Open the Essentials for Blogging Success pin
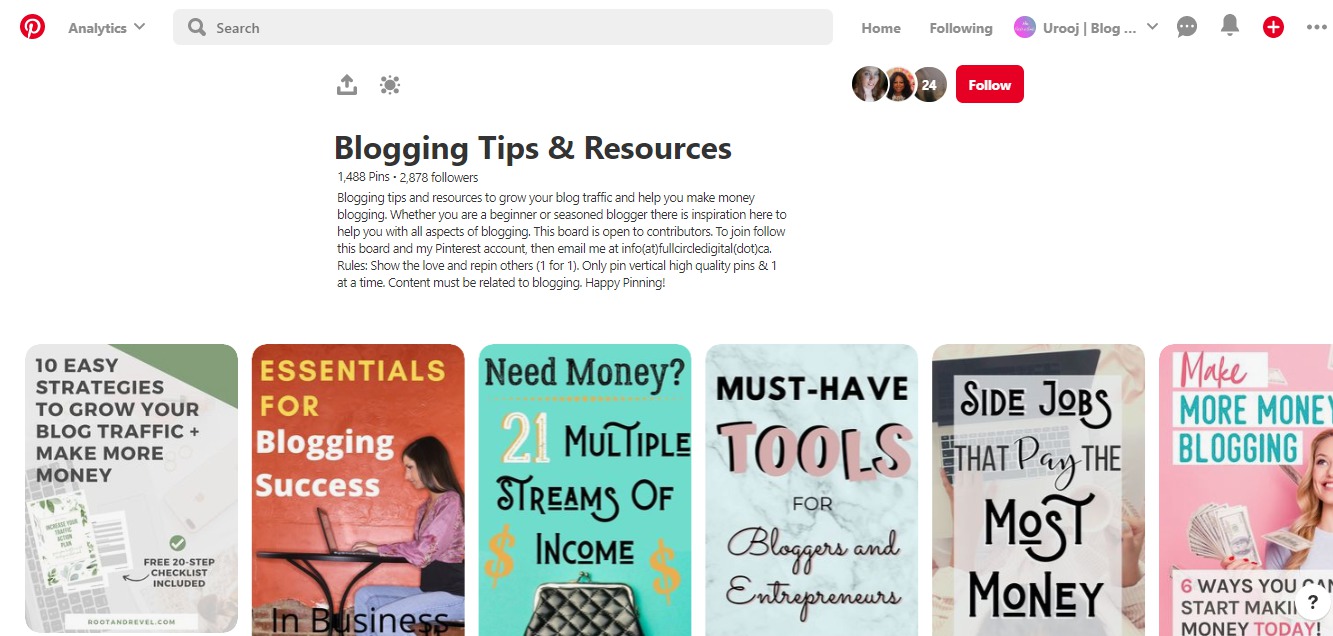This screenshot has height=636, width=1333. tap(358, 489)
